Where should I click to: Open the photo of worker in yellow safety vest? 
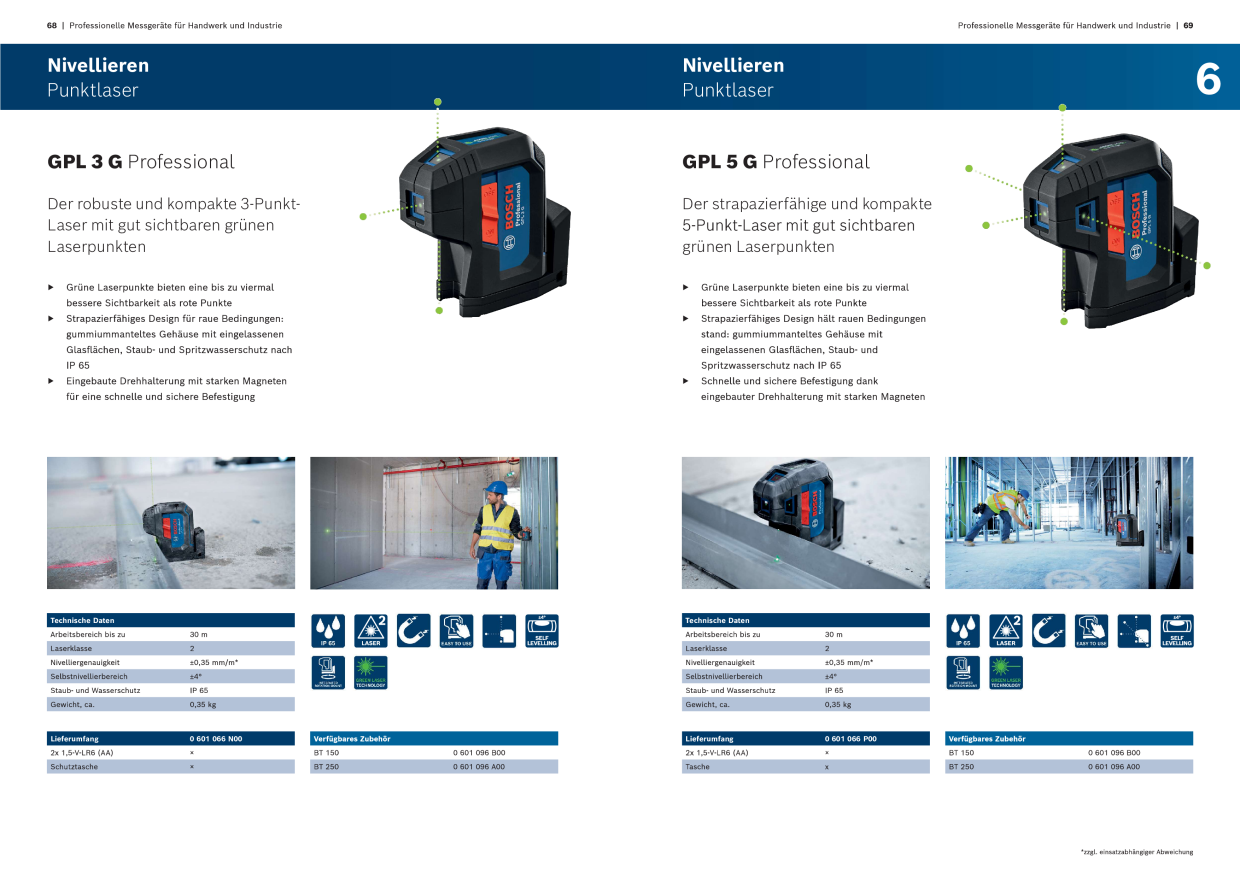[434, 523]
